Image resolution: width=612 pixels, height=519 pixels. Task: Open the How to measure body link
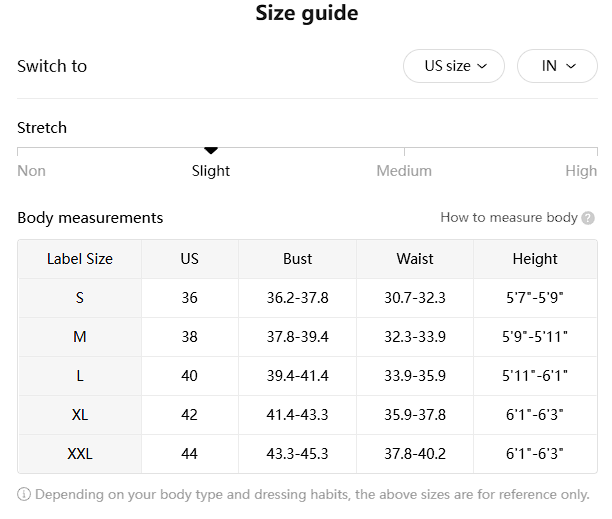509,217
